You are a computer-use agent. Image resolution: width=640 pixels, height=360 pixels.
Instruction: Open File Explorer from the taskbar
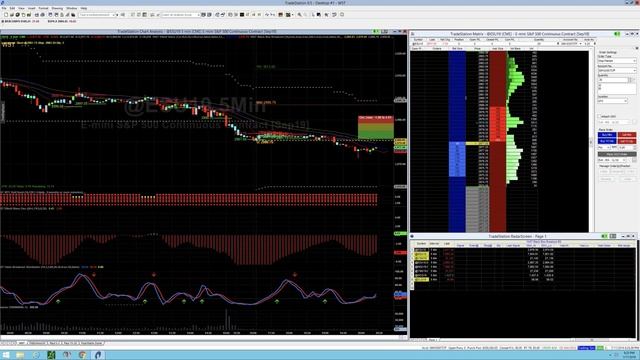pos(20,355)
